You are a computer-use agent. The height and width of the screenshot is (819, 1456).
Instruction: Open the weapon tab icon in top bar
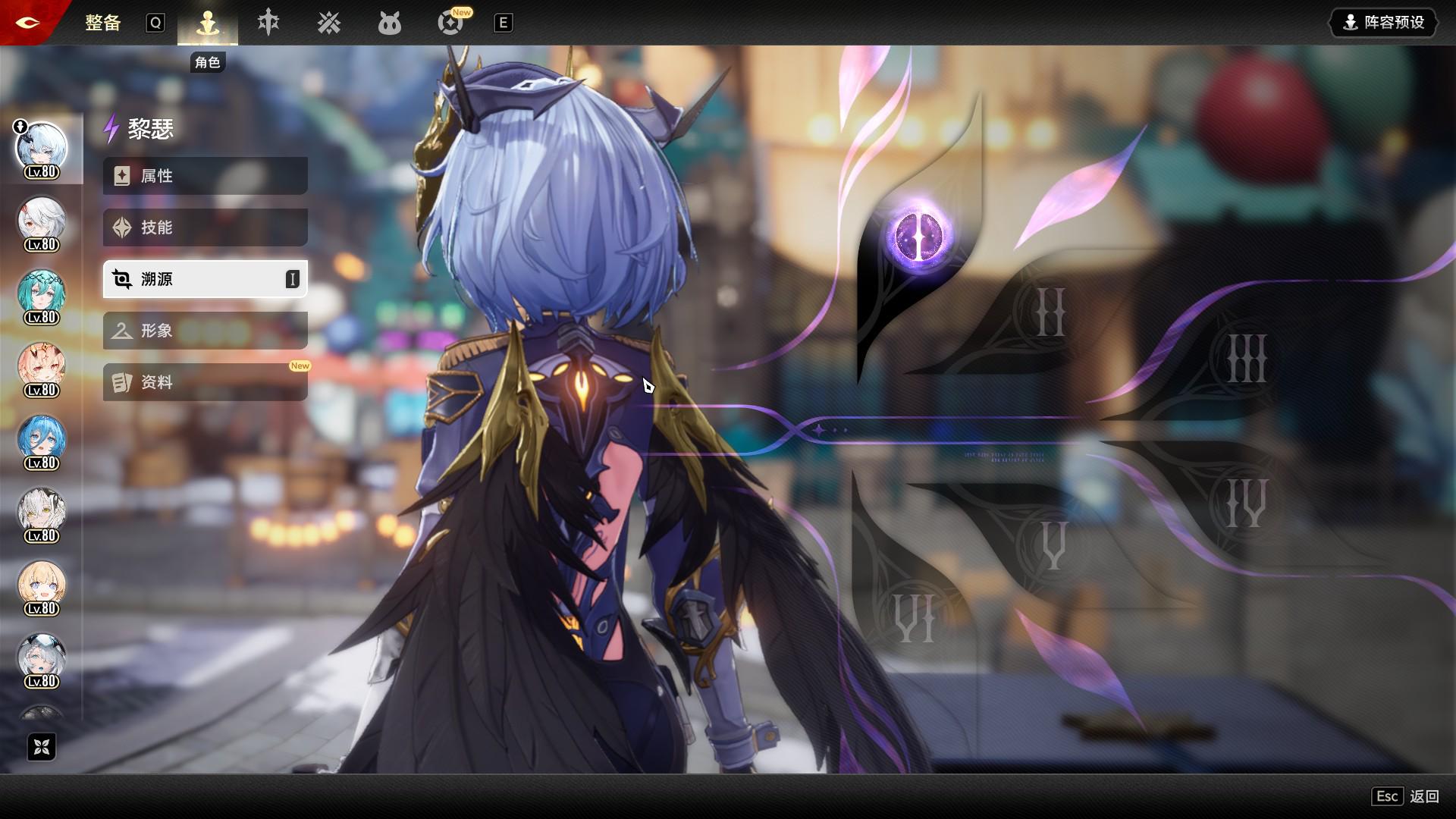268,23
